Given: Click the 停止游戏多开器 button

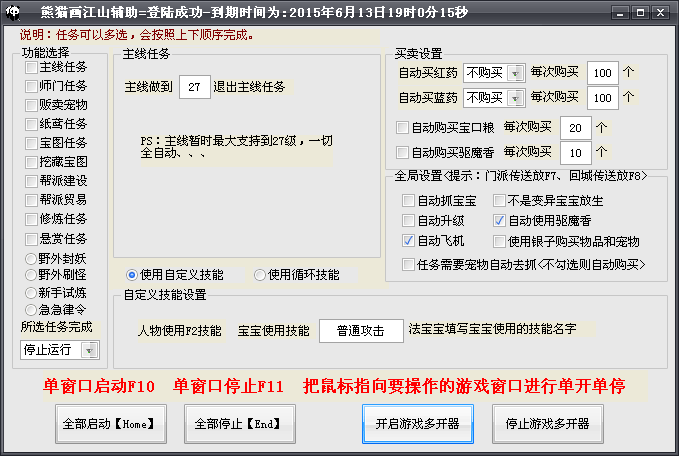Looking at the screenshot, I should pyautogui.click(x=548, y=424).
